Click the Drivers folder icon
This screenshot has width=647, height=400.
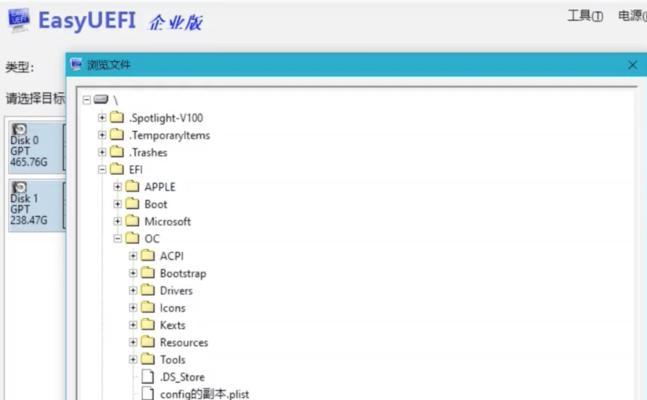coord(148,290)
